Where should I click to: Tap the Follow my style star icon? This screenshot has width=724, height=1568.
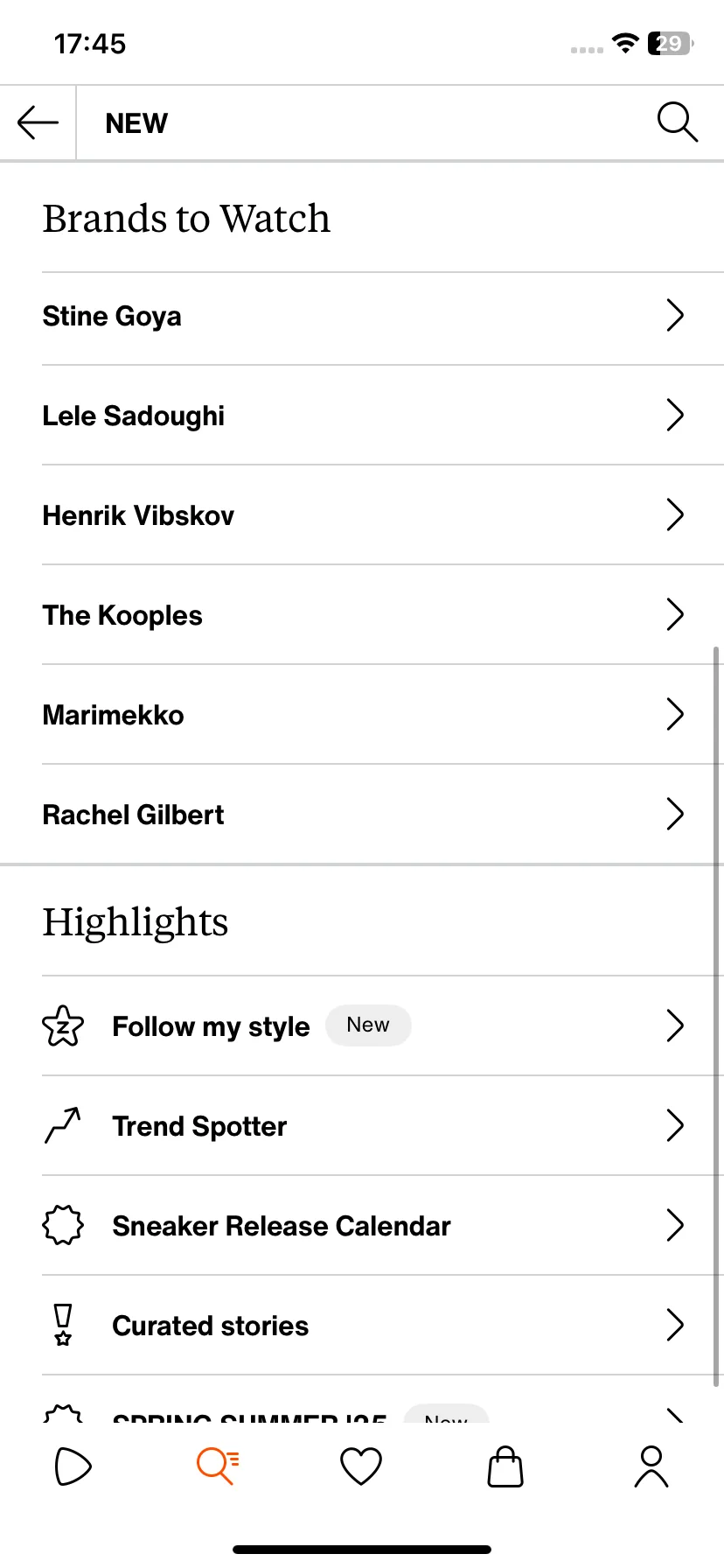(63, 1025)
